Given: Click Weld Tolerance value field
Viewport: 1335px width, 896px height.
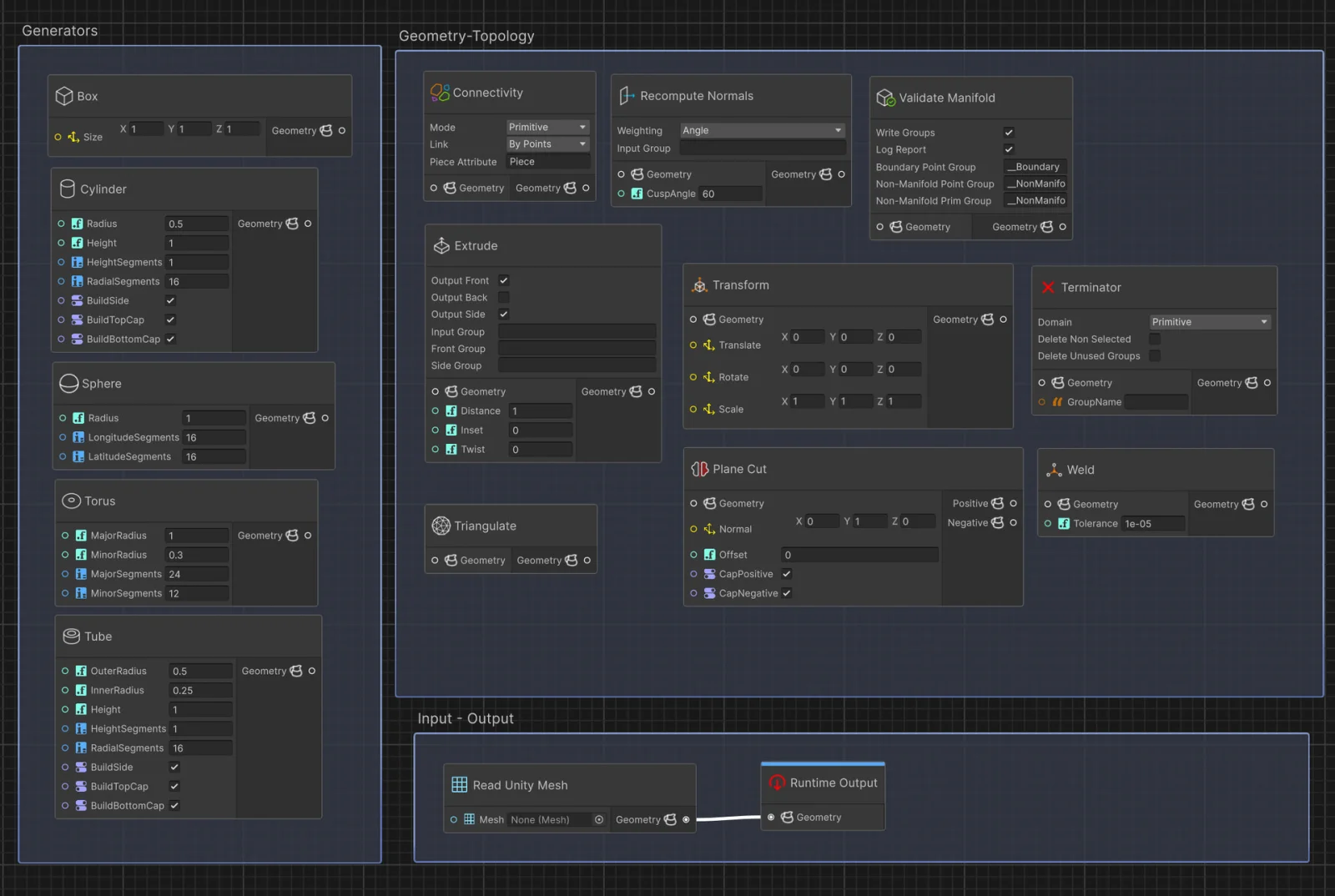Looking at the screenshot, I should click(1153, 524).
